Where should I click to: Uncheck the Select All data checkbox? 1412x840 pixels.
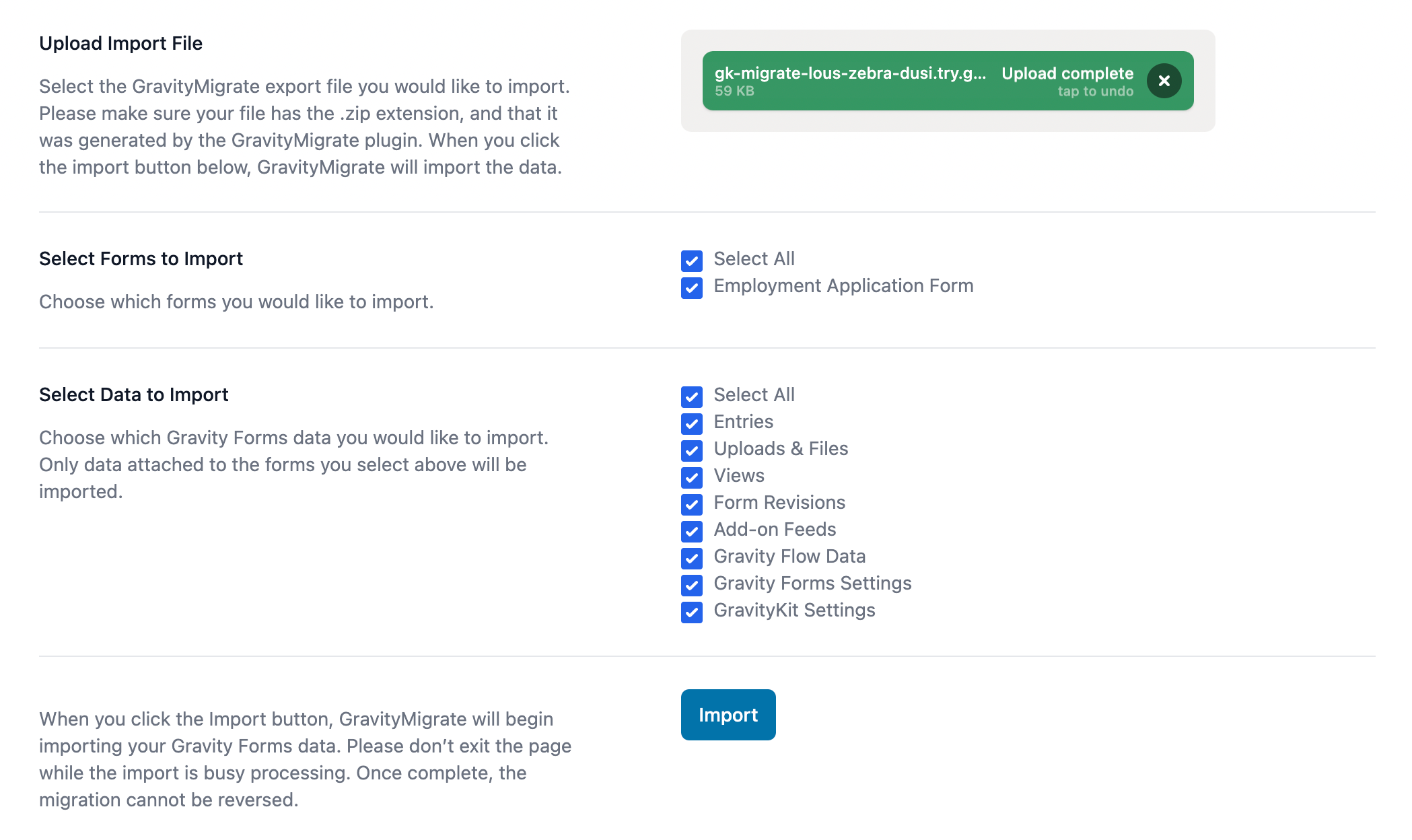coord(691,396)
